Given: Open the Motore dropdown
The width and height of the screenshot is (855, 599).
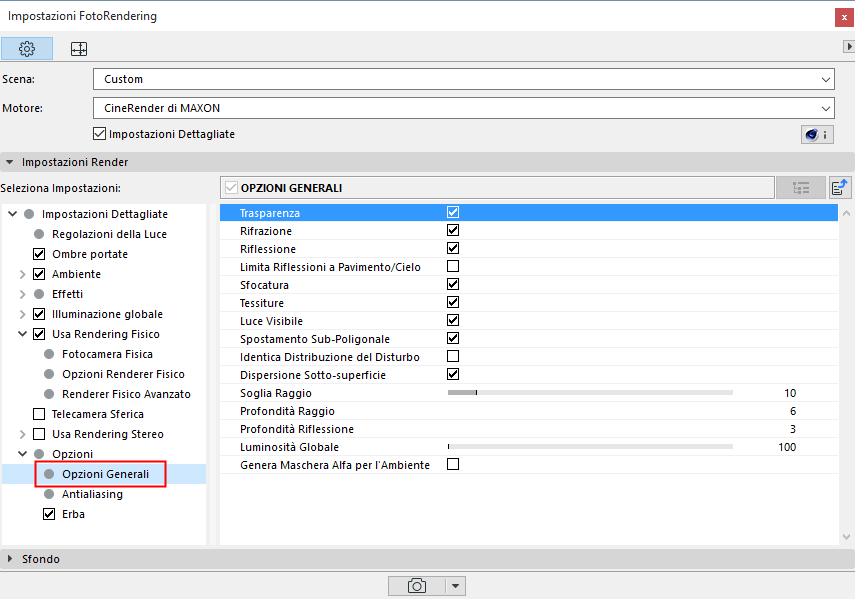Looking at the screenshot, I should point(463,108).
